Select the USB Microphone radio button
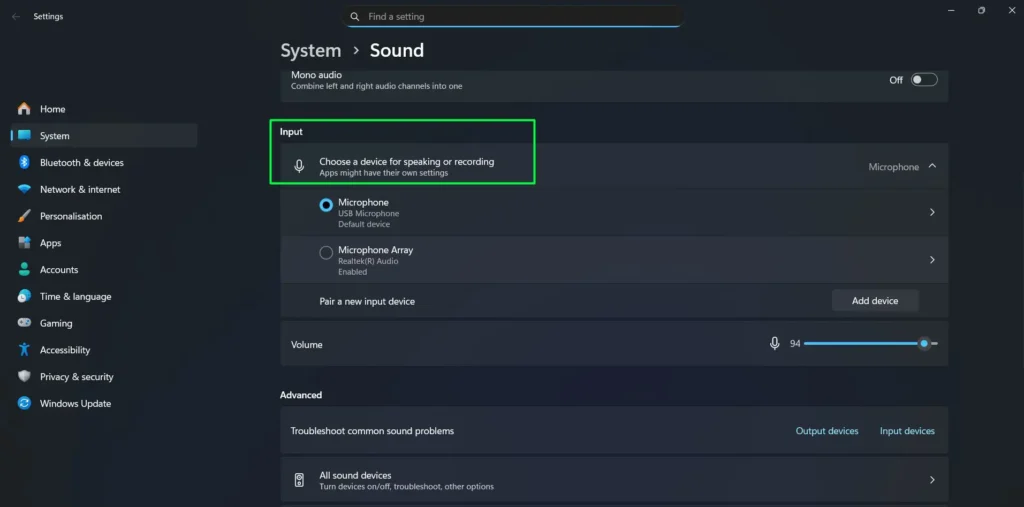 tap(326, 205)
